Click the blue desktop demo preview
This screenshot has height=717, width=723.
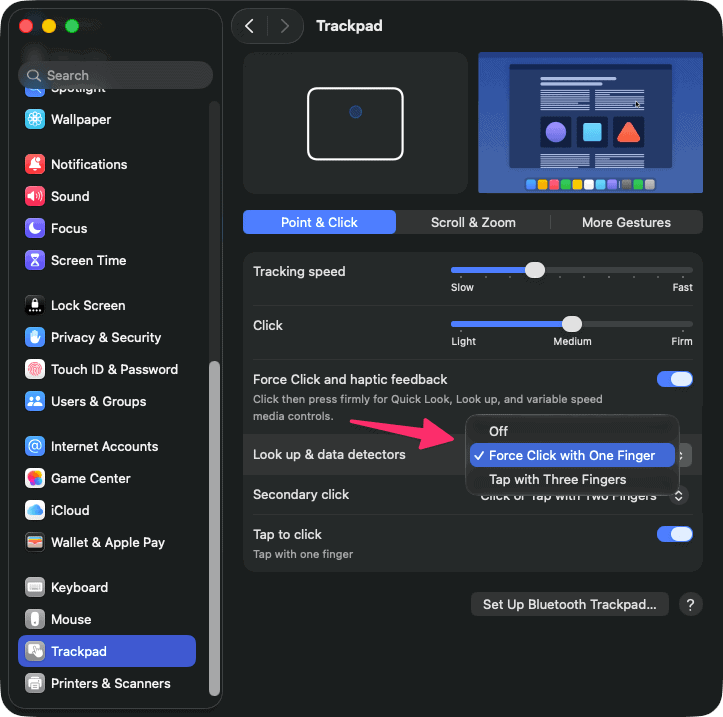pyautogui.click(x=590, y=123)
